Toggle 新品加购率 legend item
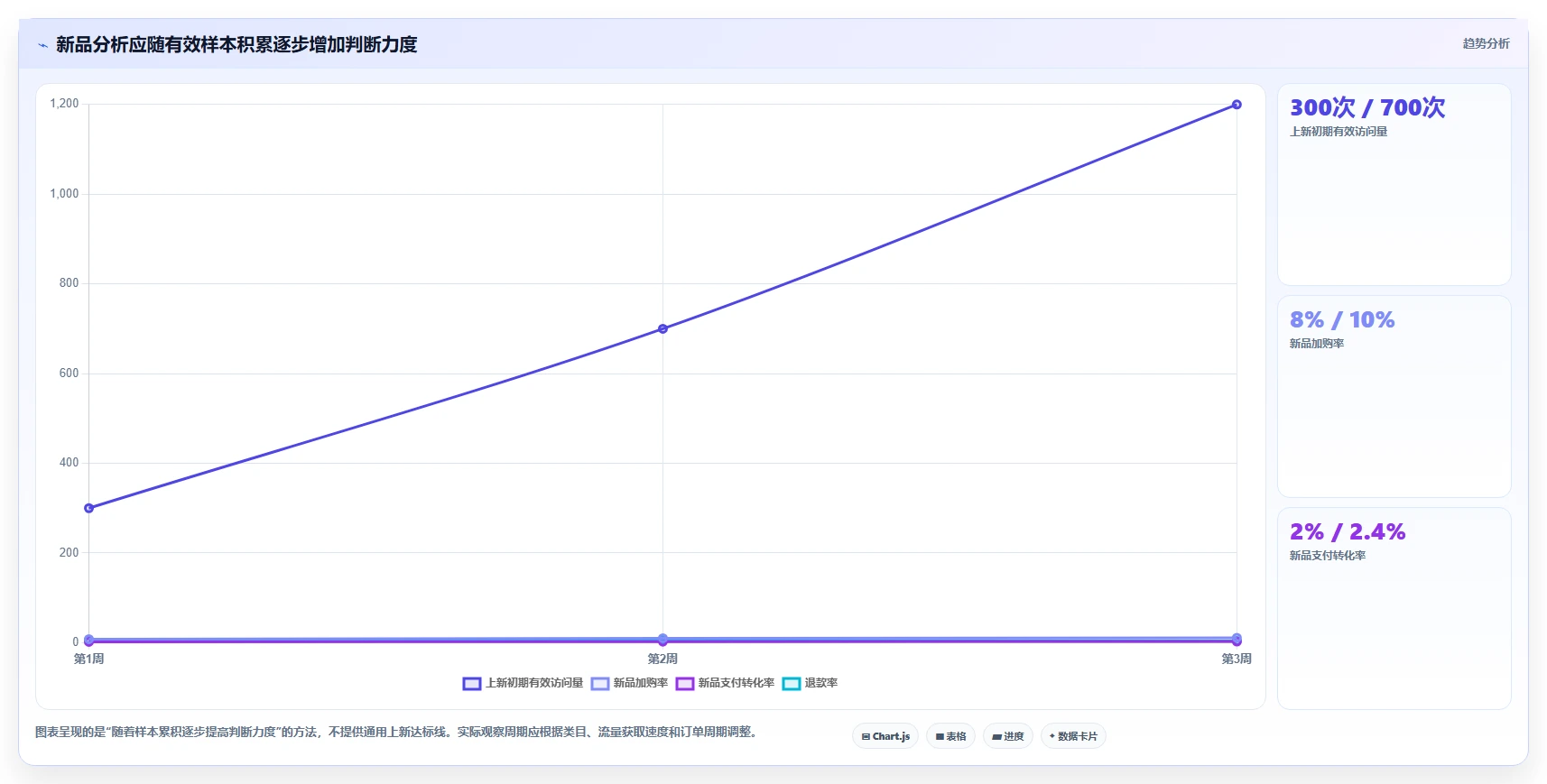This screenshot has width=1547, height=784. [630, 683]
